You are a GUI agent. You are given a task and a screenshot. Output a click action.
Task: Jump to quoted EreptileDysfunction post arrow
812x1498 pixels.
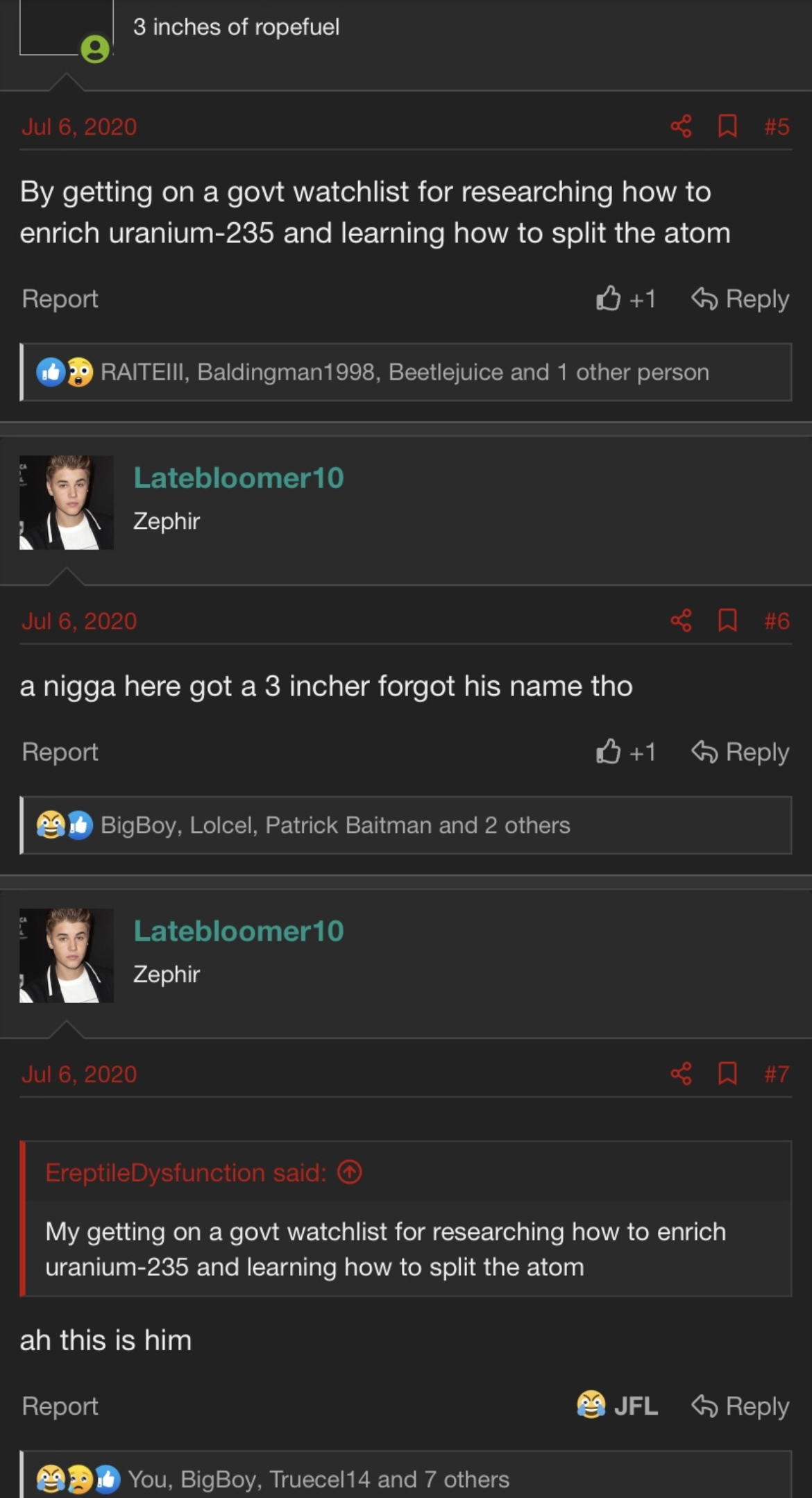pyautogui.click(x=350, y=1172)
